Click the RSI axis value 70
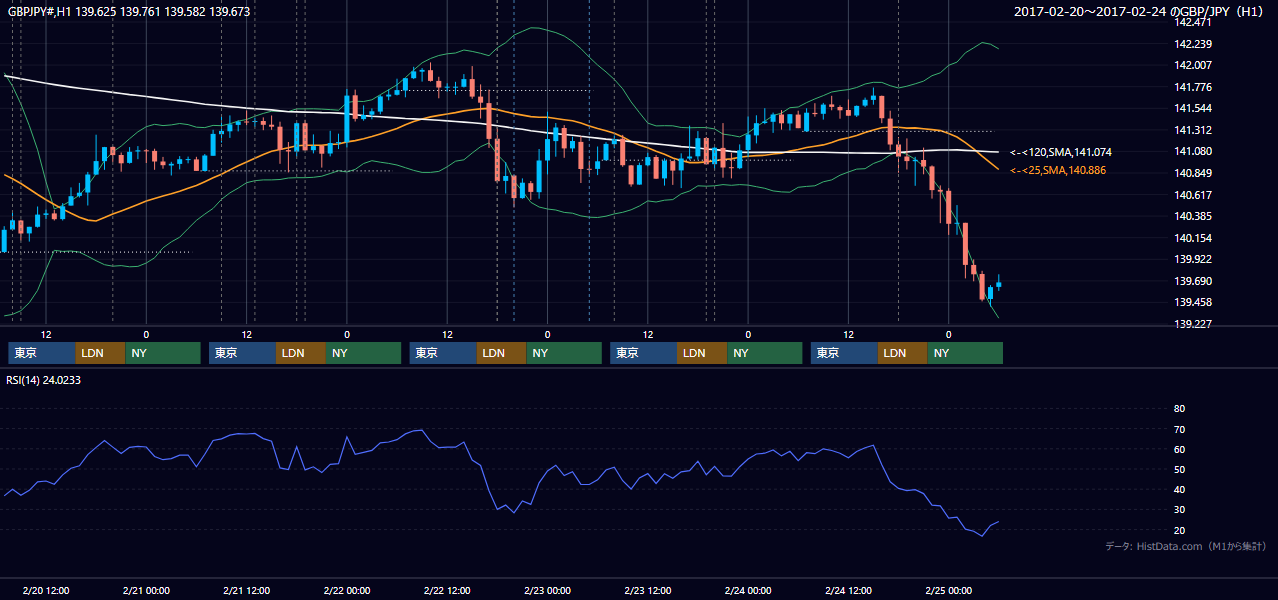The image size is (1278, 600). (x=1179, y=429)
